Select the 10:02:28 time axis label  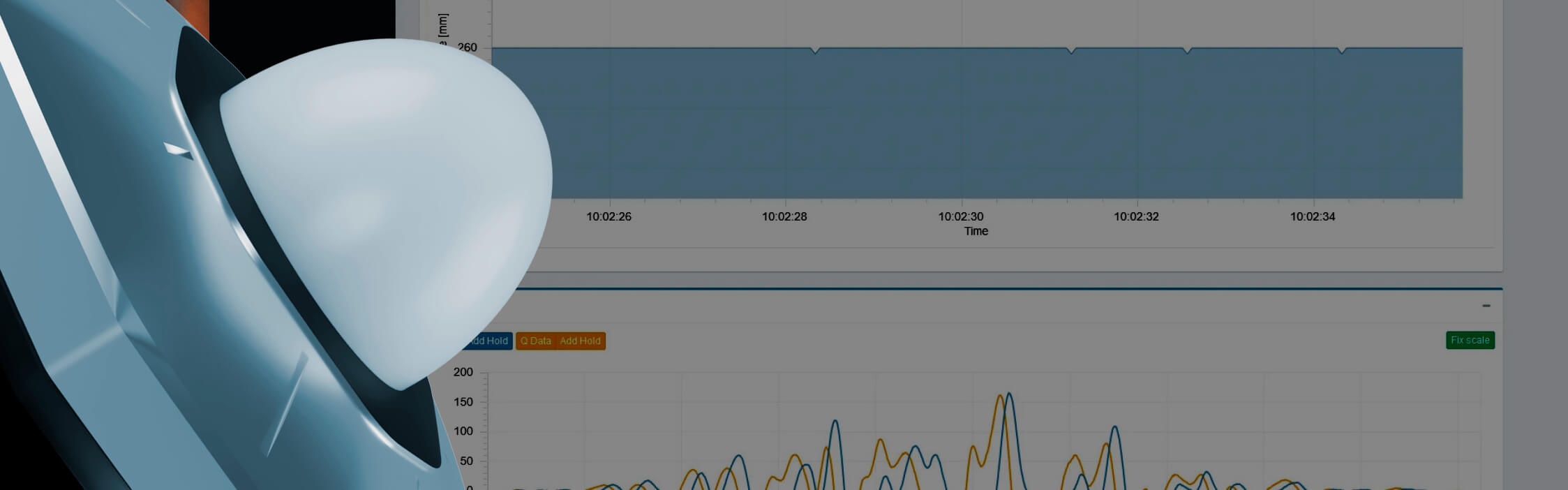pyautogui.click(x=784, y=216)
